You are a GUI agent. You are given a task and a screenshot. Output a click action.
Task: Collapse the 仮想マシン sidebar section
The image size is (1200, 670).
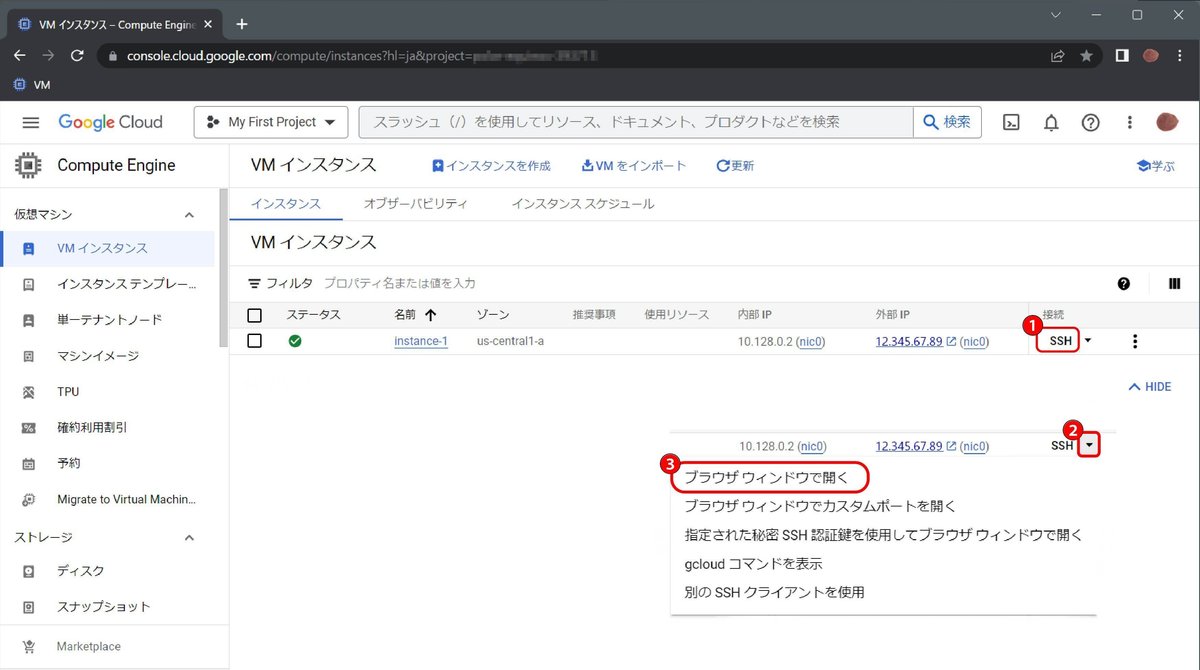(189, 214)
